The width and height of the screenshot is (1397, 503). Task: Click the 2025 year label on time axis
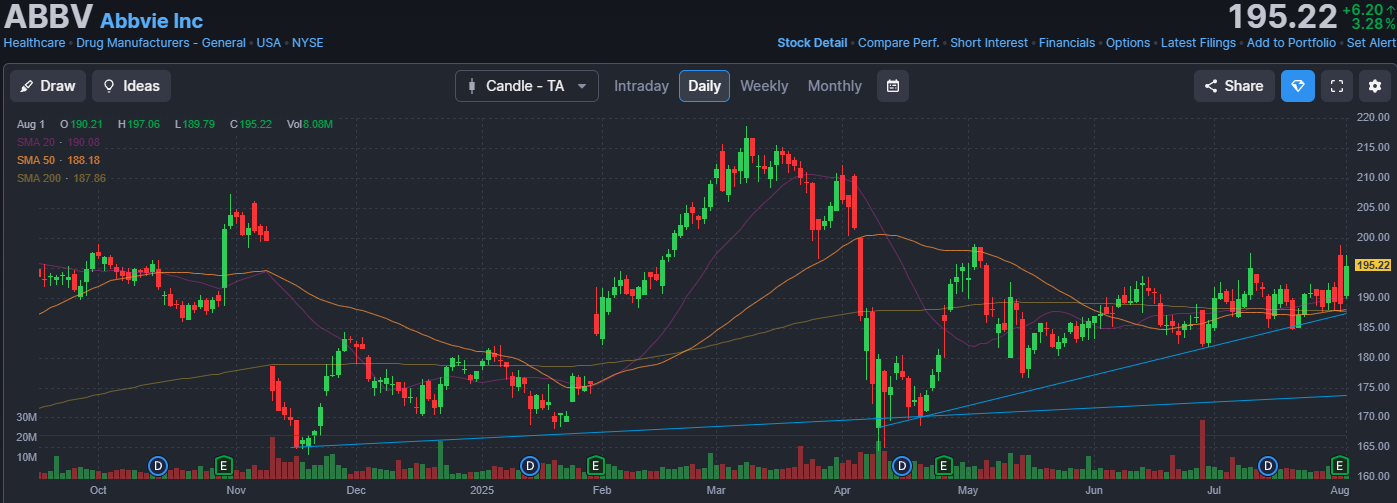tap(482, 491)
